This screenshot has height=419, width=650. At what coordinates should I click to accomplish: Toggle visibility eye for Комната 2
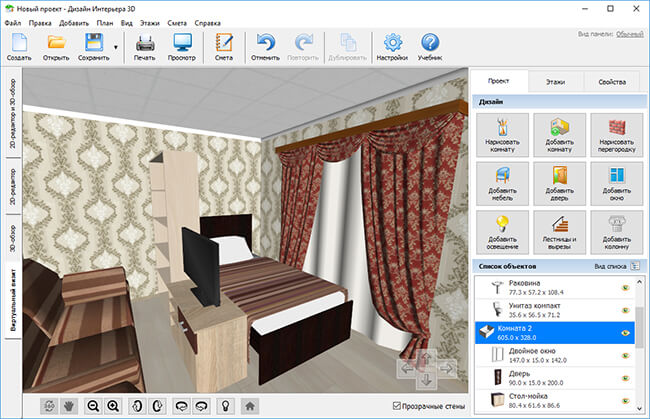(626, 333)
